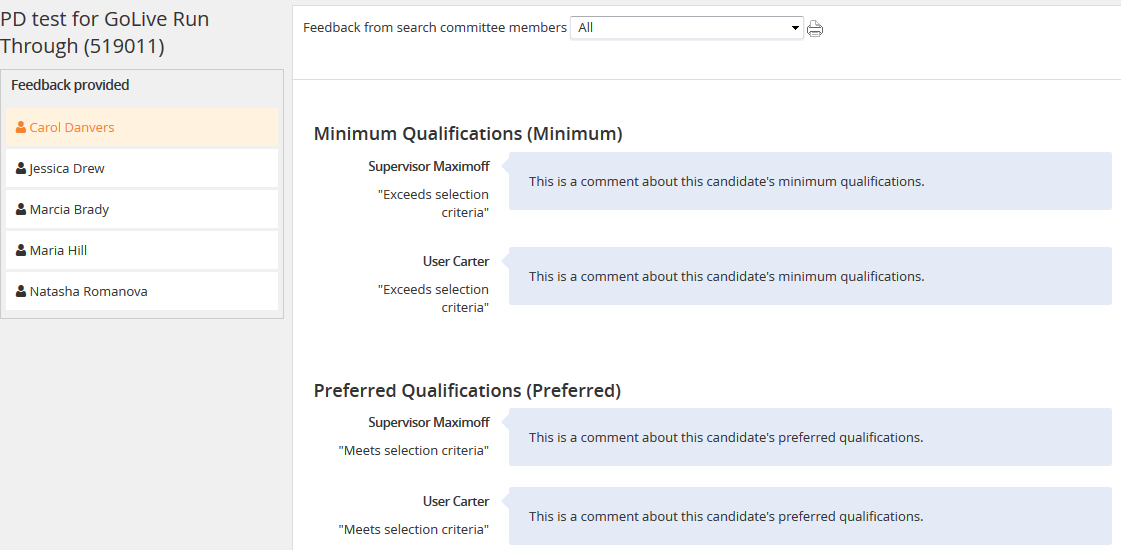Select Carol Danvers in the feedback list

coord(142,127)
